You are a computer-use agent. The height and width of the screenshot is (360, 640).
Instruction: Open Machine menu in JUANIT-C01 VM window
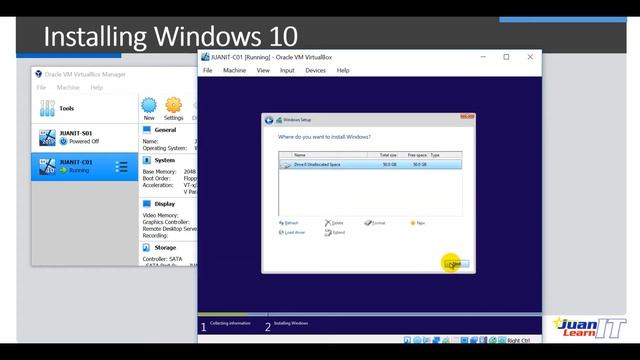234,70
